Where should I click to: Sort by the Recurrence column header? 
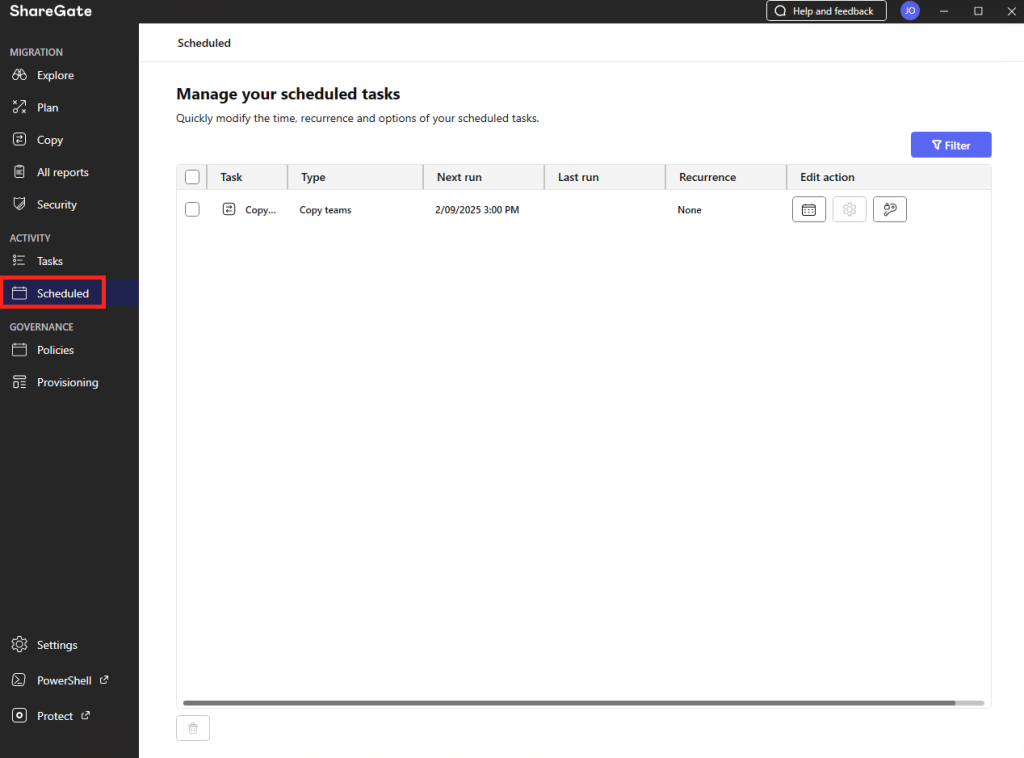pyautogui.click(x=726, y=177)
